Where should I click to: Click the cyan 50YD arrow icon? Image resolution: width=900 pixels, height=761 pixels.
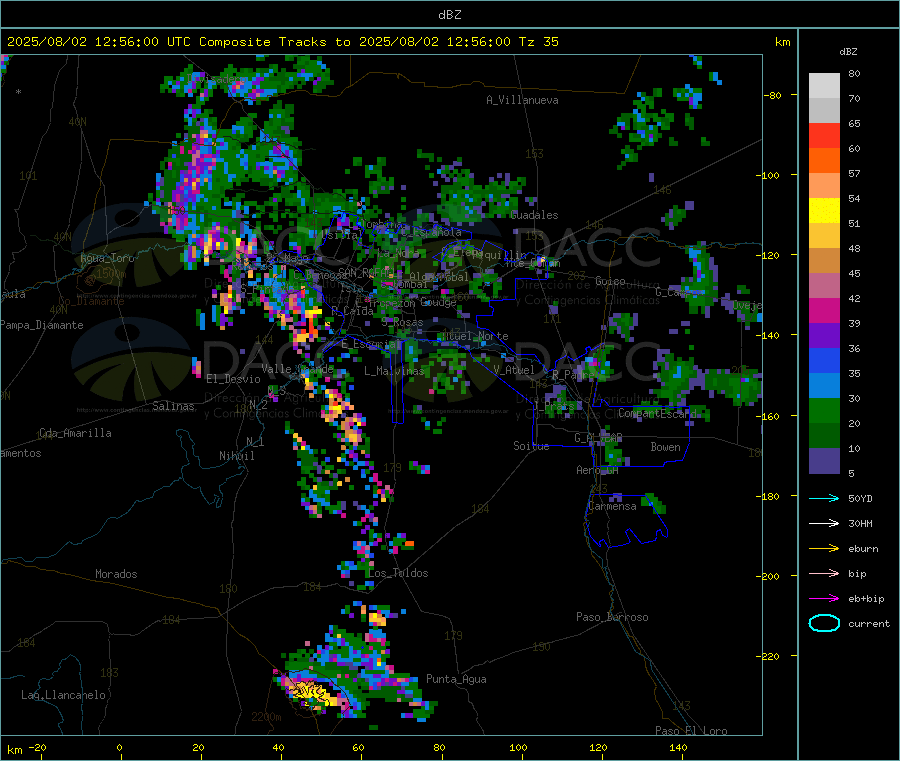pyautogui.click(x=824, y=498)
